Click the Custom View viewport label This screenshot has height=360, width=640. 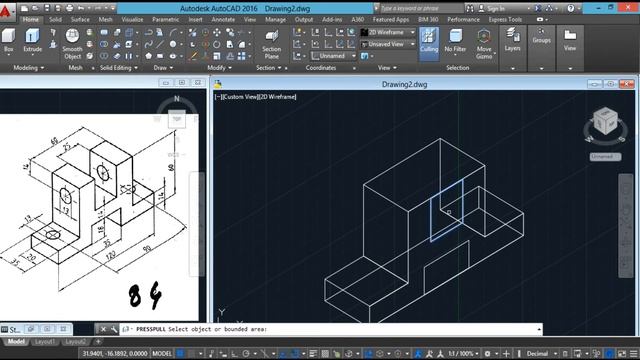tap(240, 97)
